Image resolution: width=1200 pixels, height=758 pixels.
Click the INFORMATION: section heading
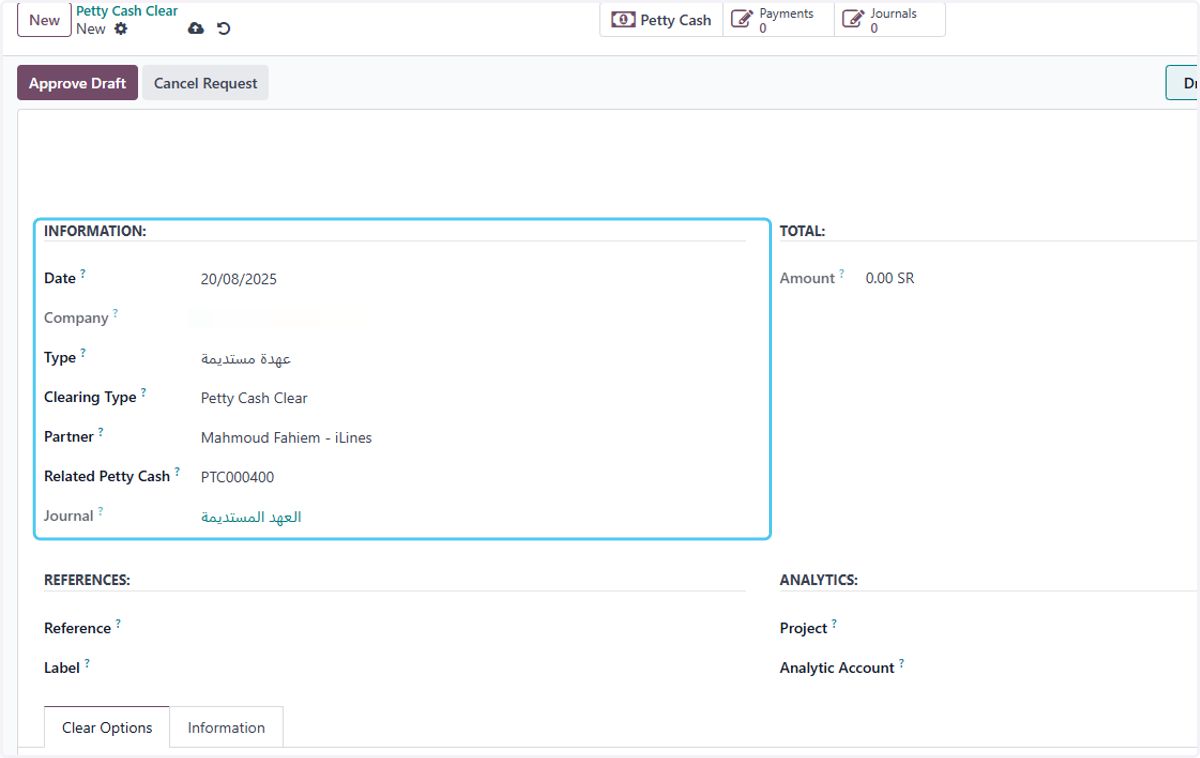pyautogui.click(x=95, y=231)
